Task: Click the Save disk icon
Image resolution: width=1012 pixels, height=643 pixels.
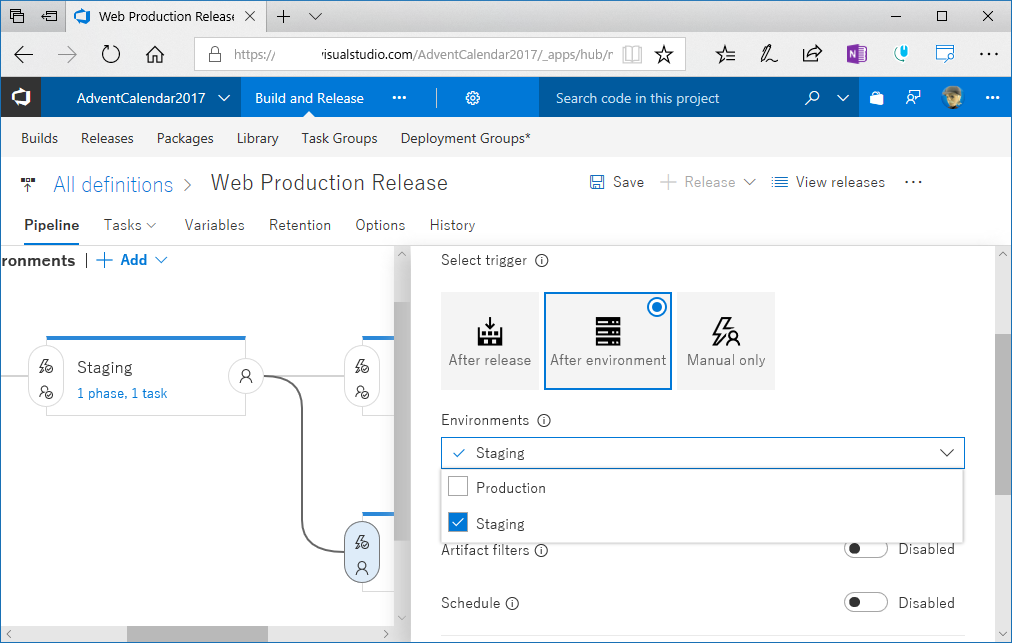Action: click(597, 182)
